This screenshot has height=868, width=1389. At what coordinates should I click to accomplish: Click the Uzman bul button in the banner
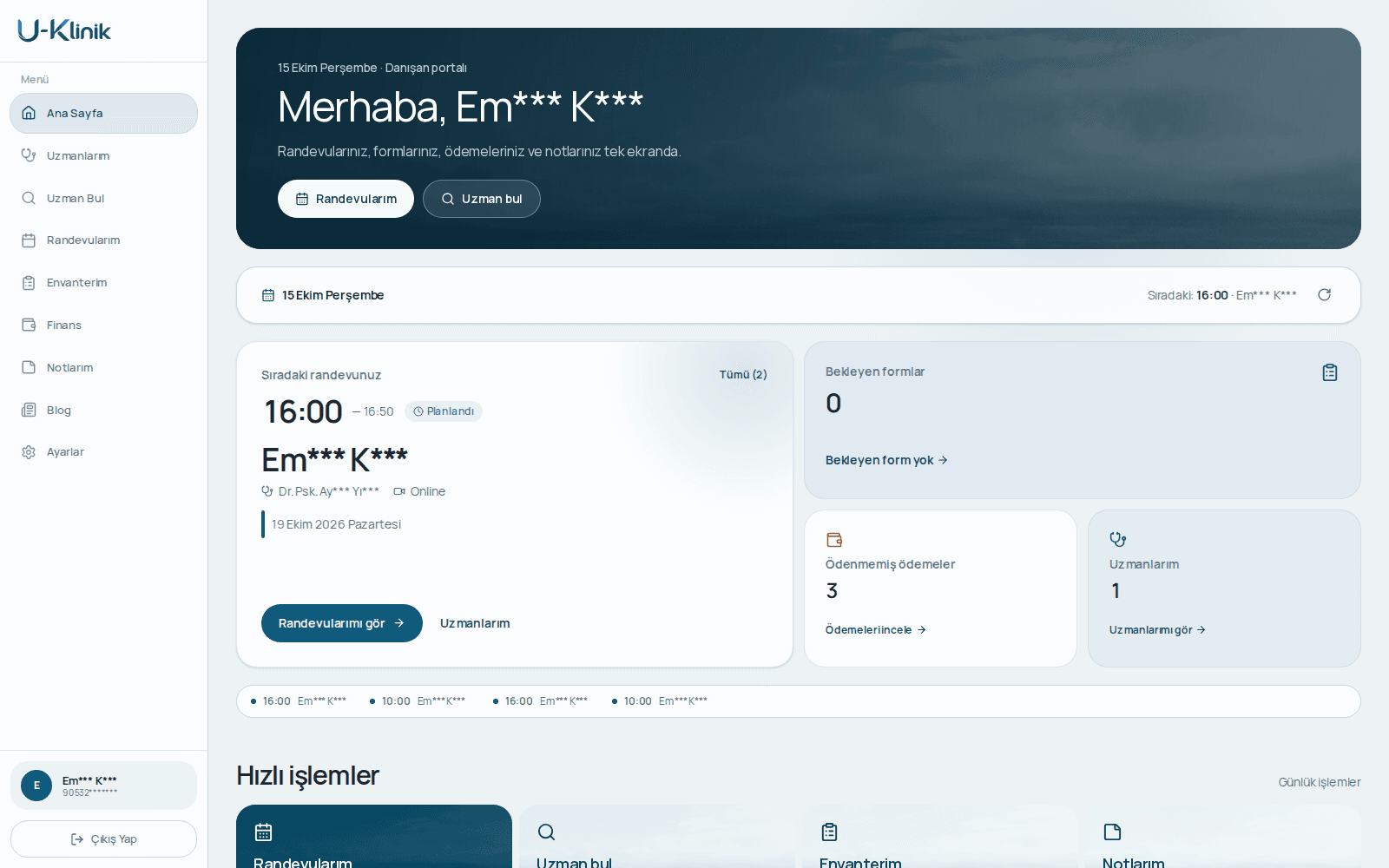(482, 199)
